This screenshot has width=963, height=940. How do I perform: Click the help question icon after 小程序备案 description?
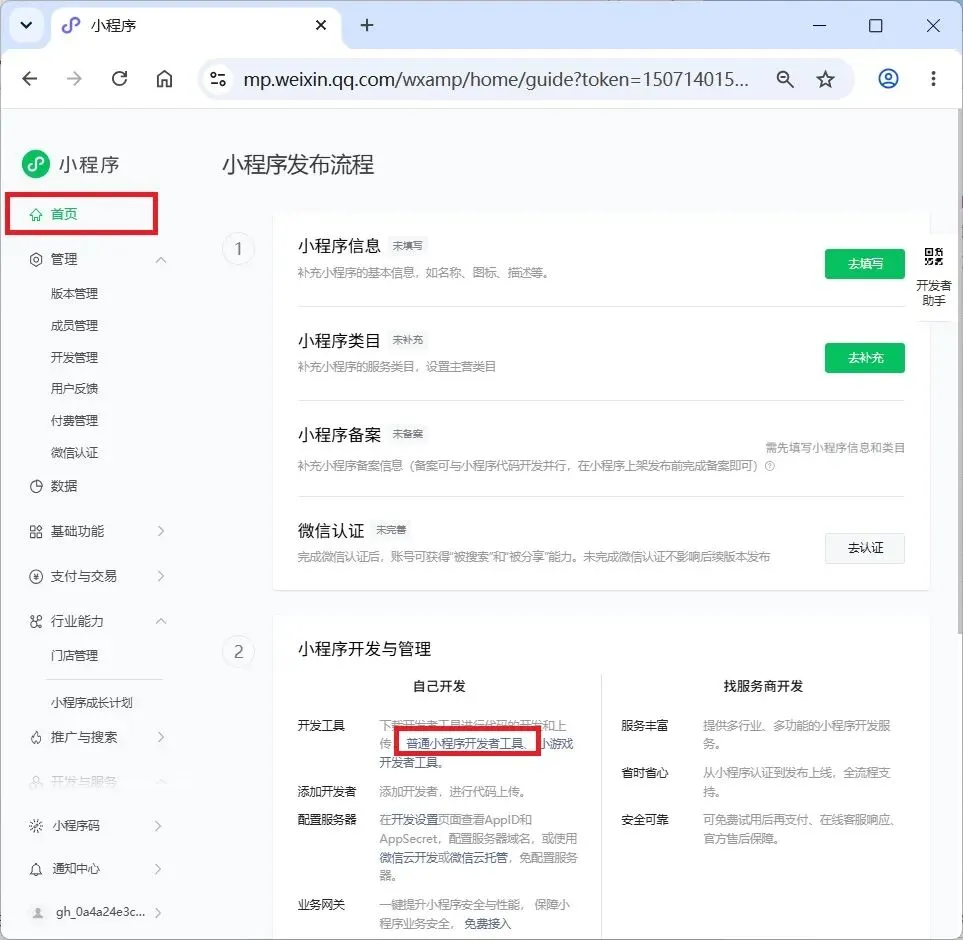tap(770, 466)
